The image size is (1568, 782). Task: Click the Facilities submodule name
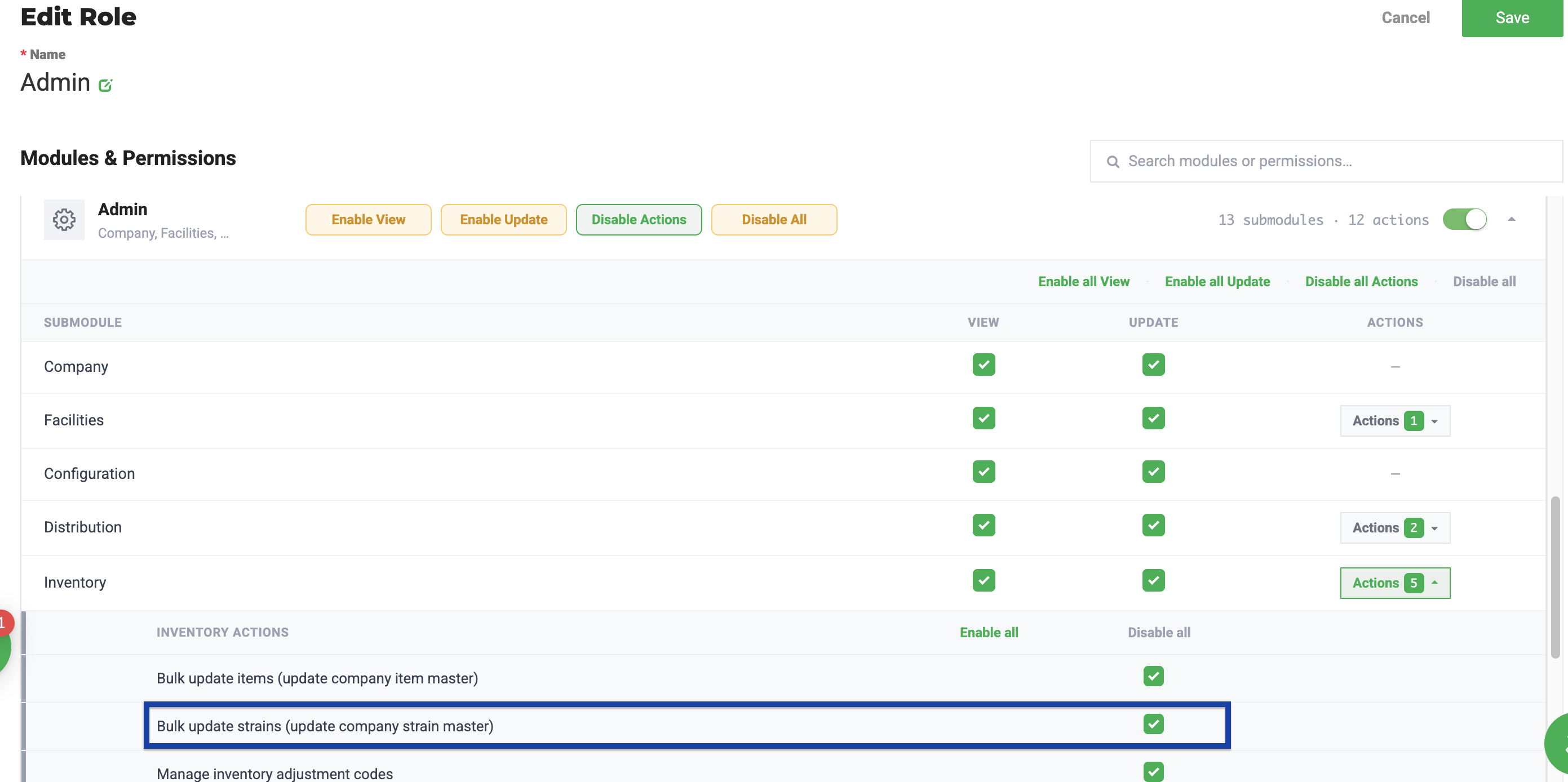point(74,420)
